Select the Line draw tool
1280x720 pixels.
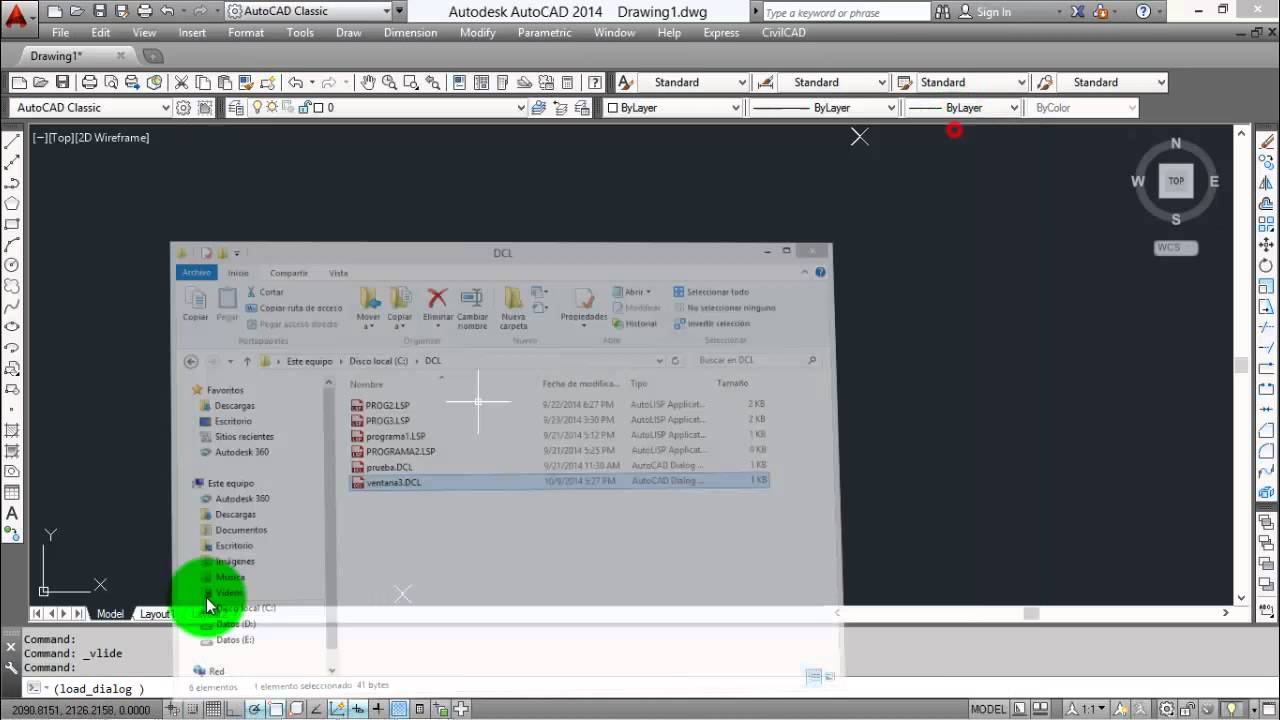point(12,142)
